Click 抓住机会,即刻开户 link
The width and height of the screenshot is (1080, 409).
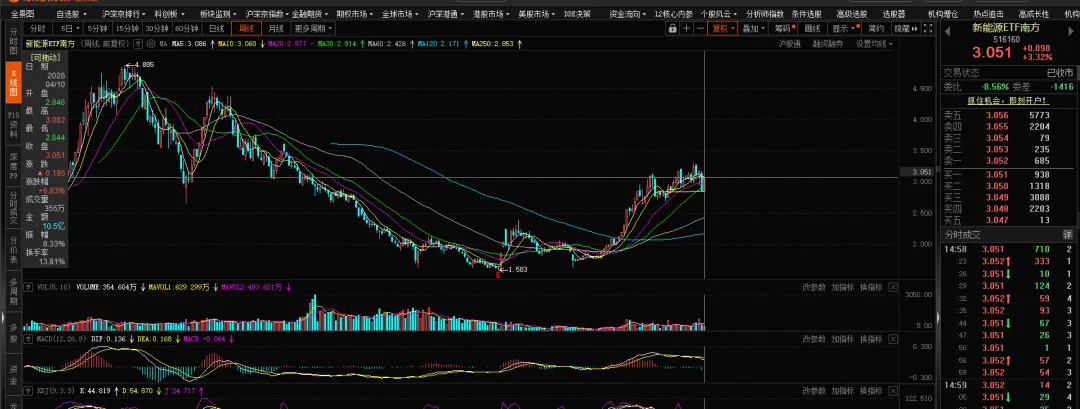pyautogui.click(x=1006, y=101)
